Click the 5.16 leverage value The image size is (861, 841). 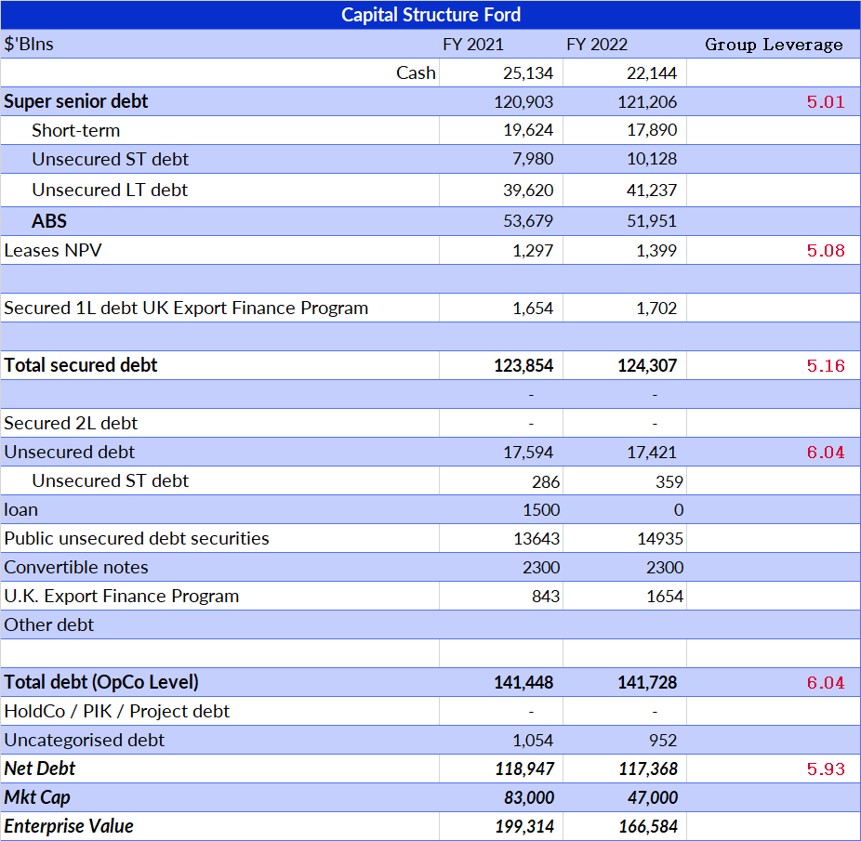[x=825, y=366]
